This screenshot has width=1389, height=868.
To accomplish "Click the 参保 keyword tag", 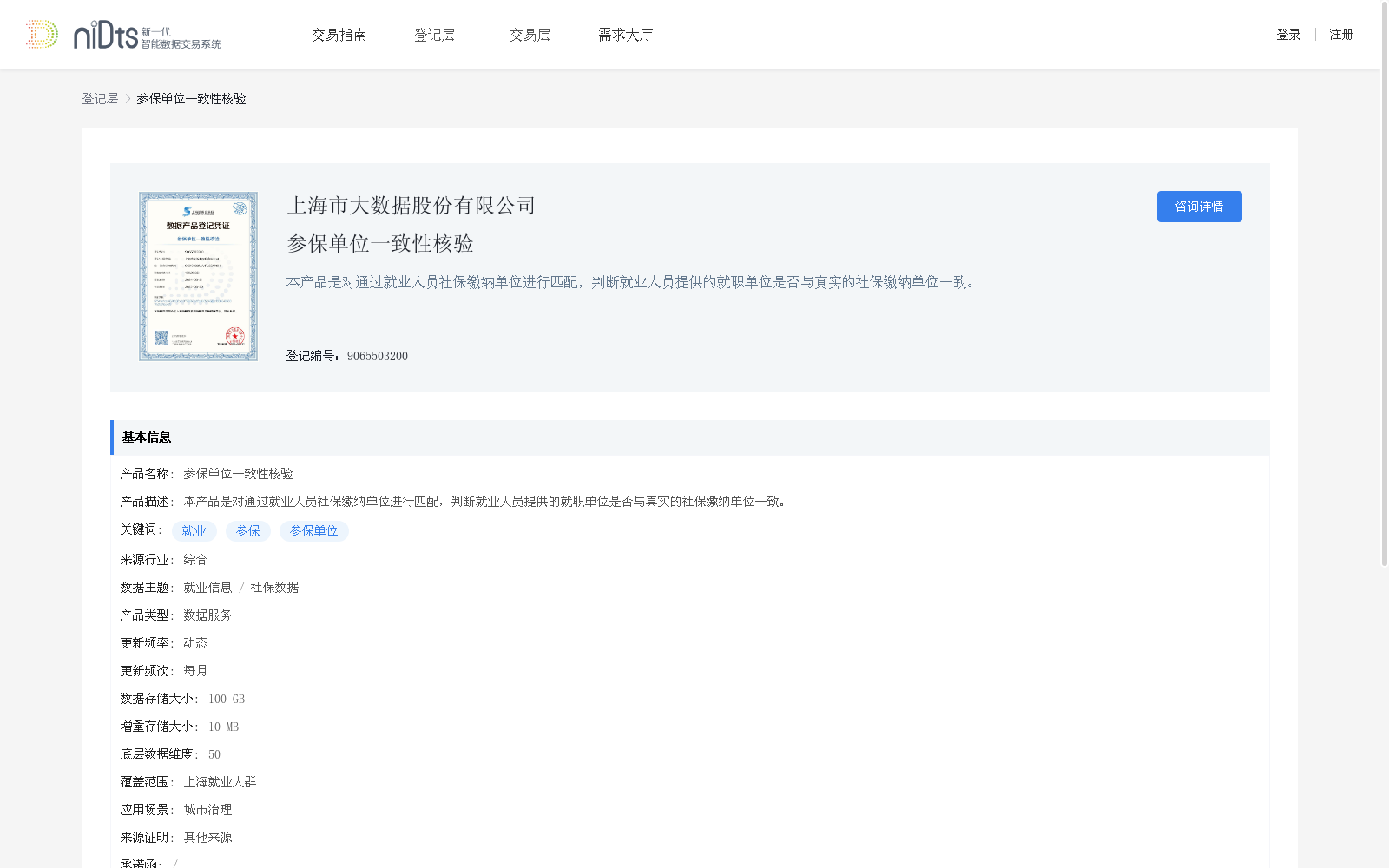I will (x=248, y=531).
